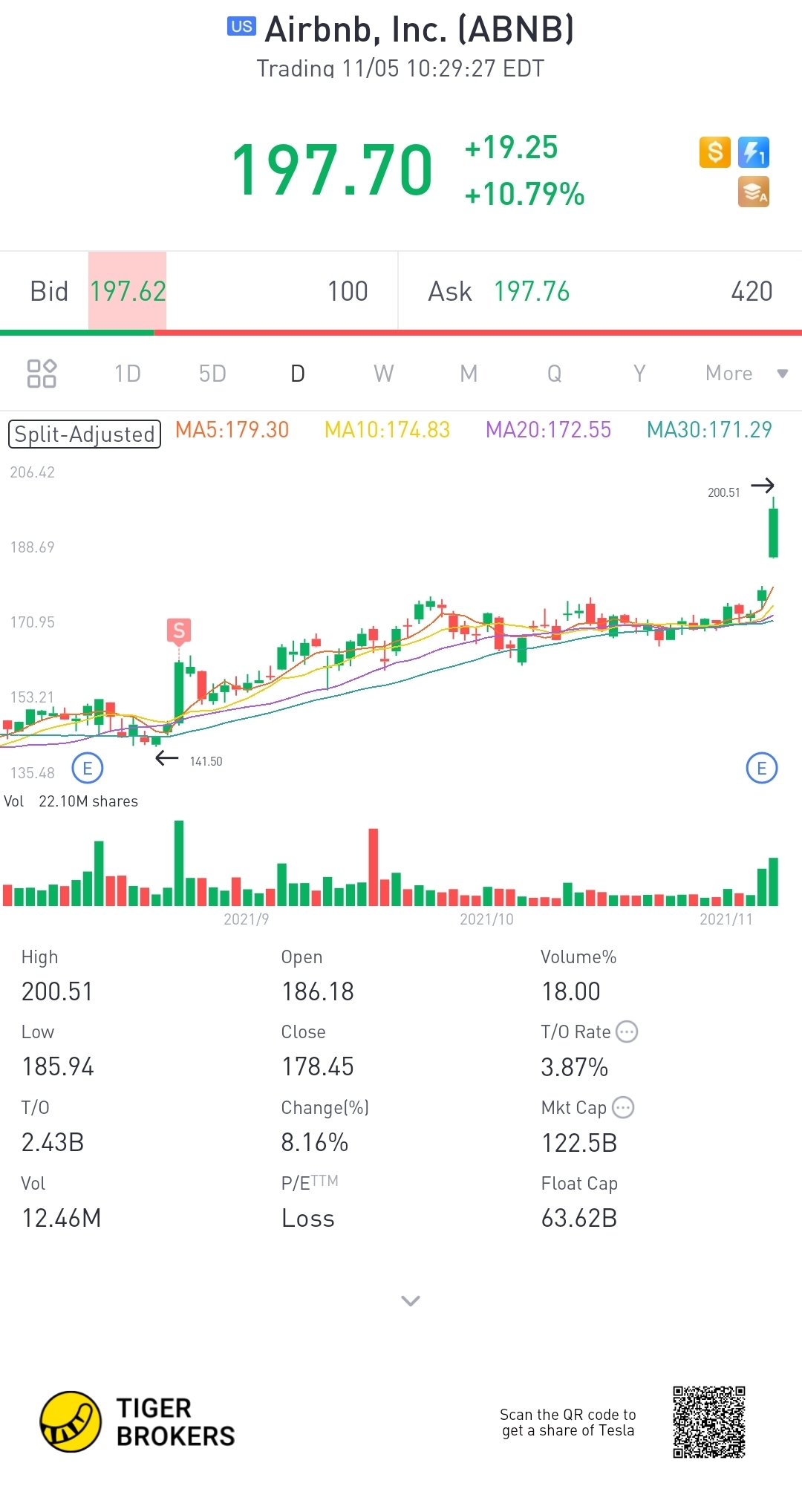The image size is (802, 1512).
Task: Tap the left earnings E marker
Action: pyautogui.click(x=88, y=768)
